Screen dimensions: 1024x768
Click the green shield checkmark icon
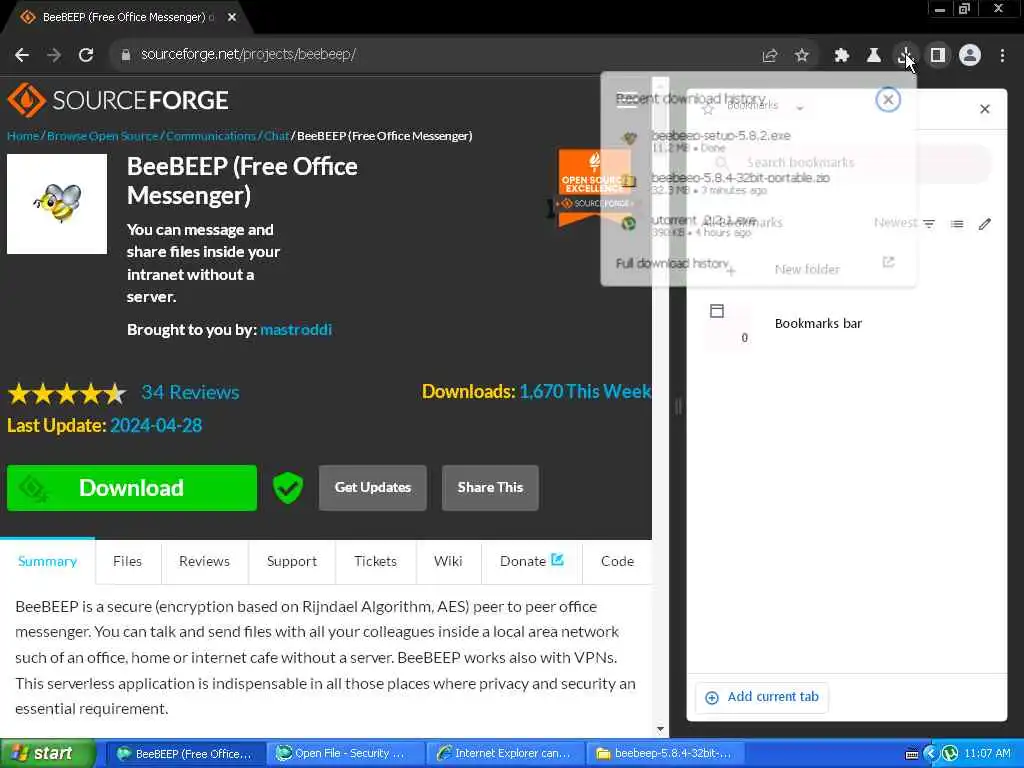[287, 488]
